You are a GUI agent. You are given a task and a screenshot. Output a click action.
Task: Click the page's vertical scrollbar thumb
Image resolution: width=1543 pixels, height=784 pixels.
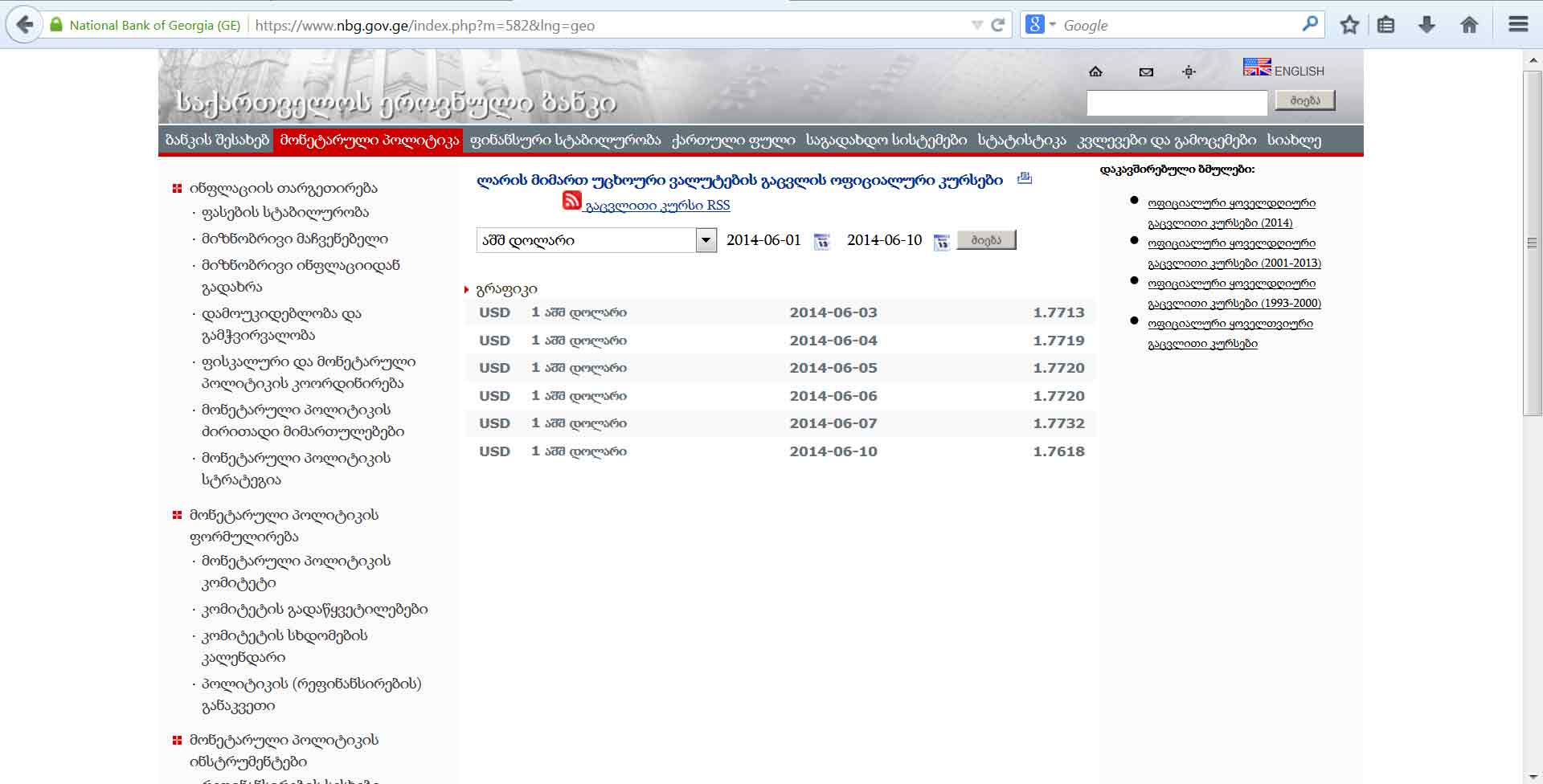pyautogui.click(x=1533, y=243)
